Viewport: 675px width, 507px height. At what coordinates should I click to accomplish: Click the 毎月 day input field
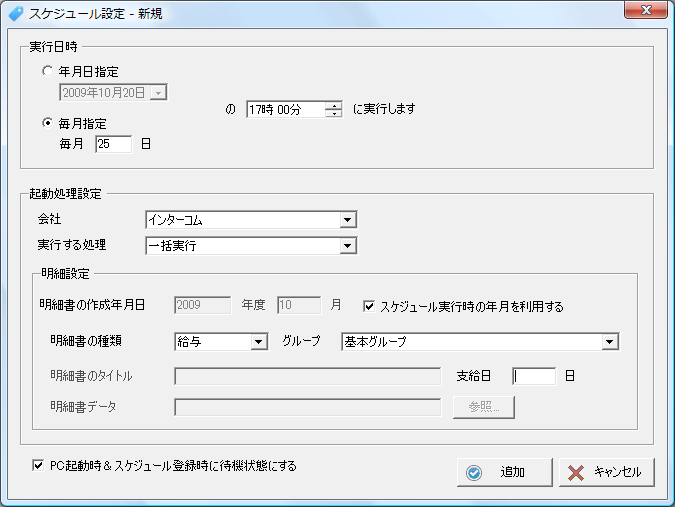pos(113,144)
